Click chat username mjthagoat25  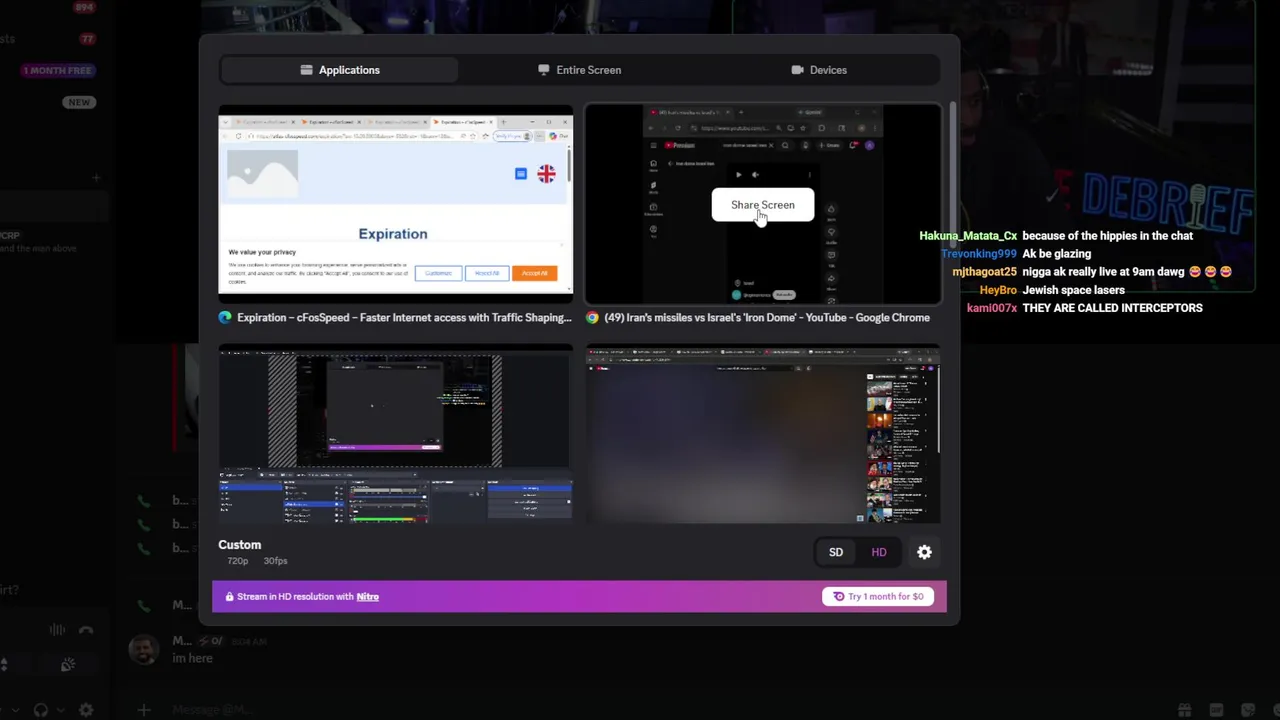coord(984,272)
